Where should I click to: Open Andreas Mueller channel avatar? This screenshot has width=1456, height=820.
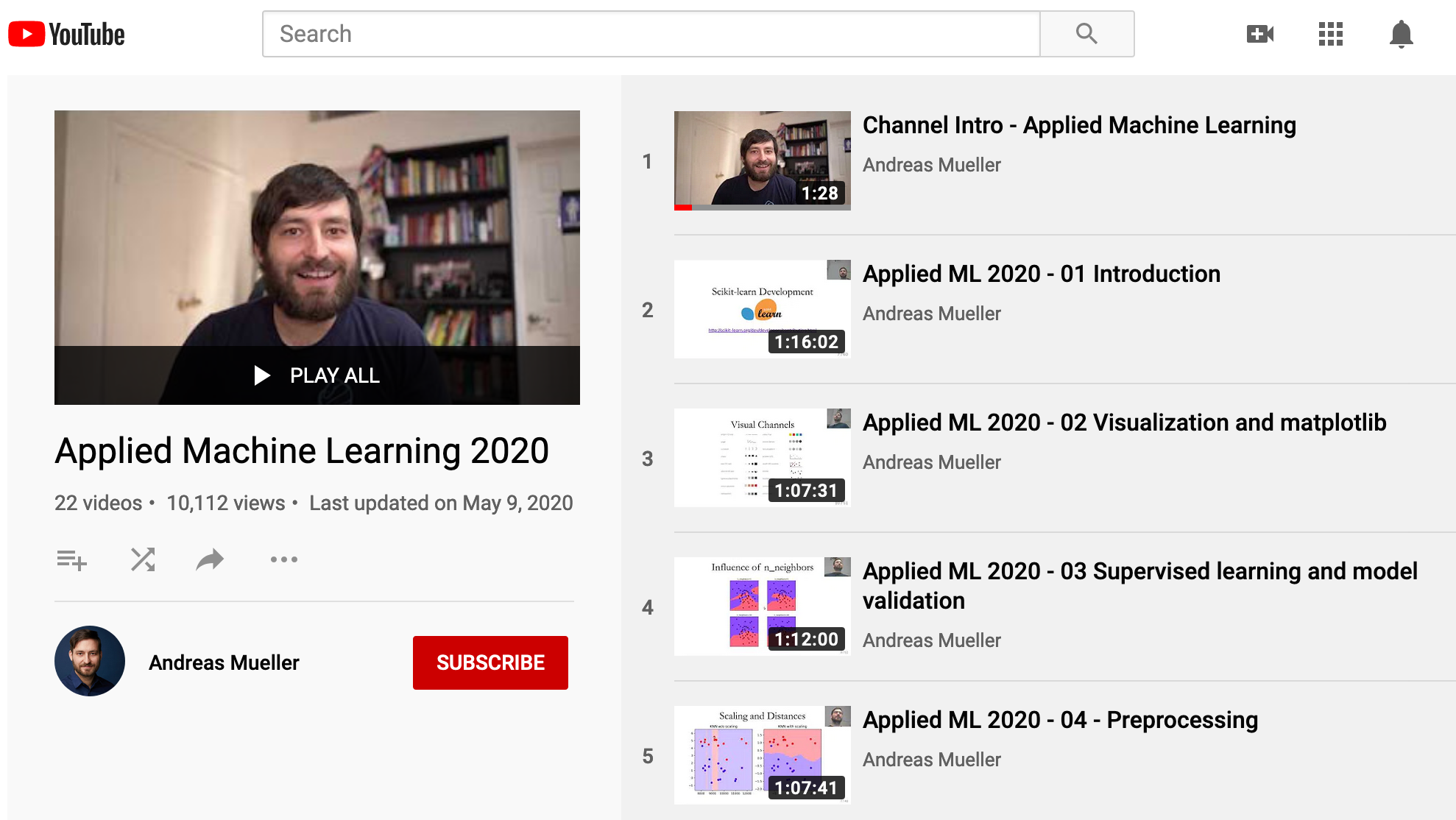(90, 661)
